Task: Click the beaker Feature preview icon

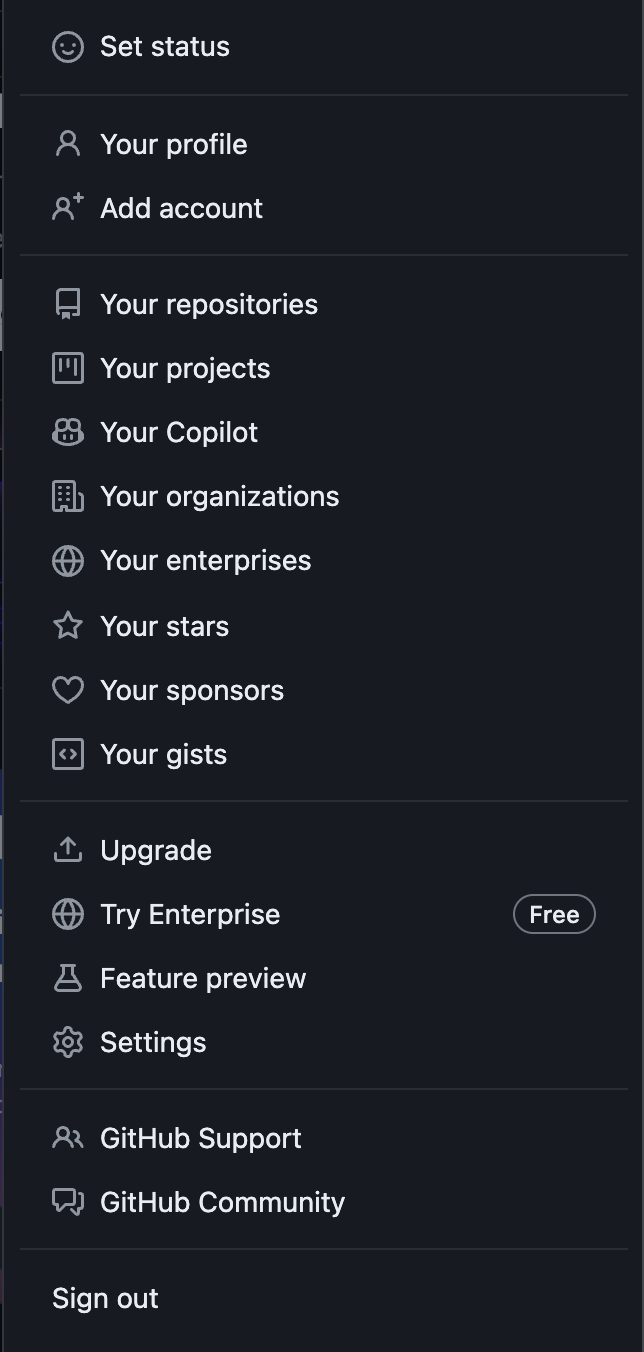Action: point(68,978)
